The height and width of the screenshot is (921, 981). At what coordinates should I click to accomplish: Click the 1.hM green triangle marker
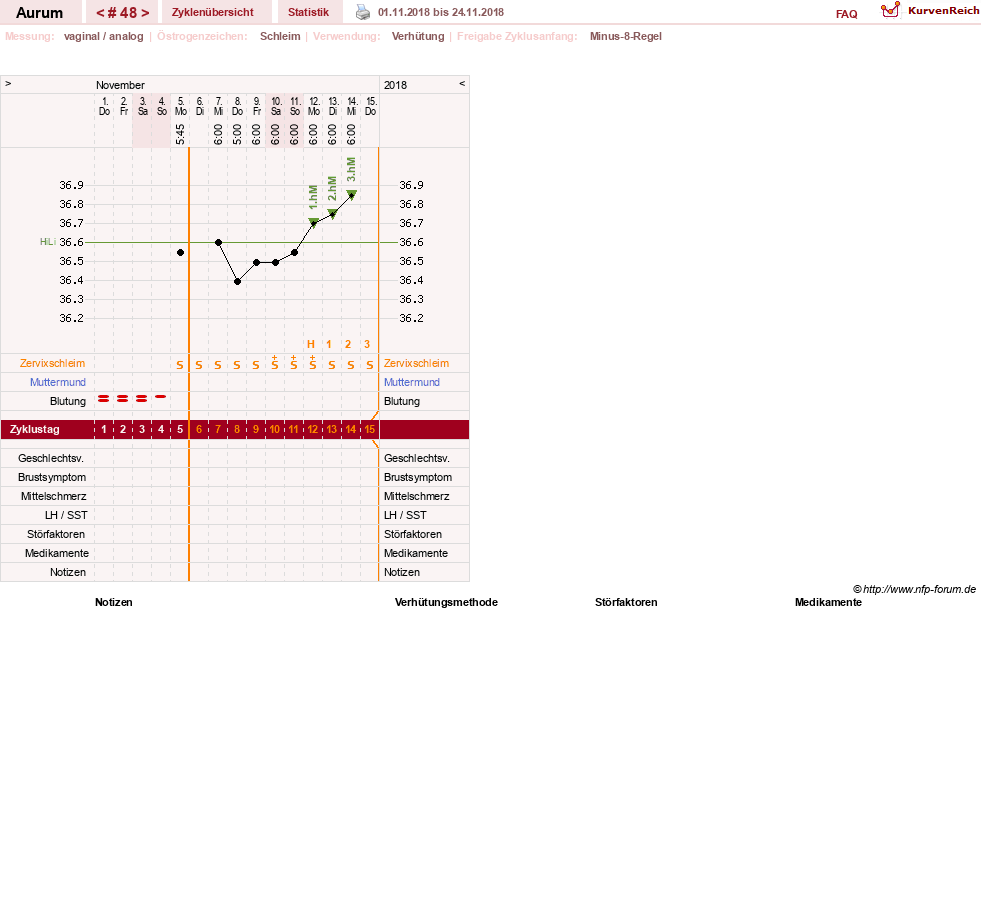click(x=313, y=221)
